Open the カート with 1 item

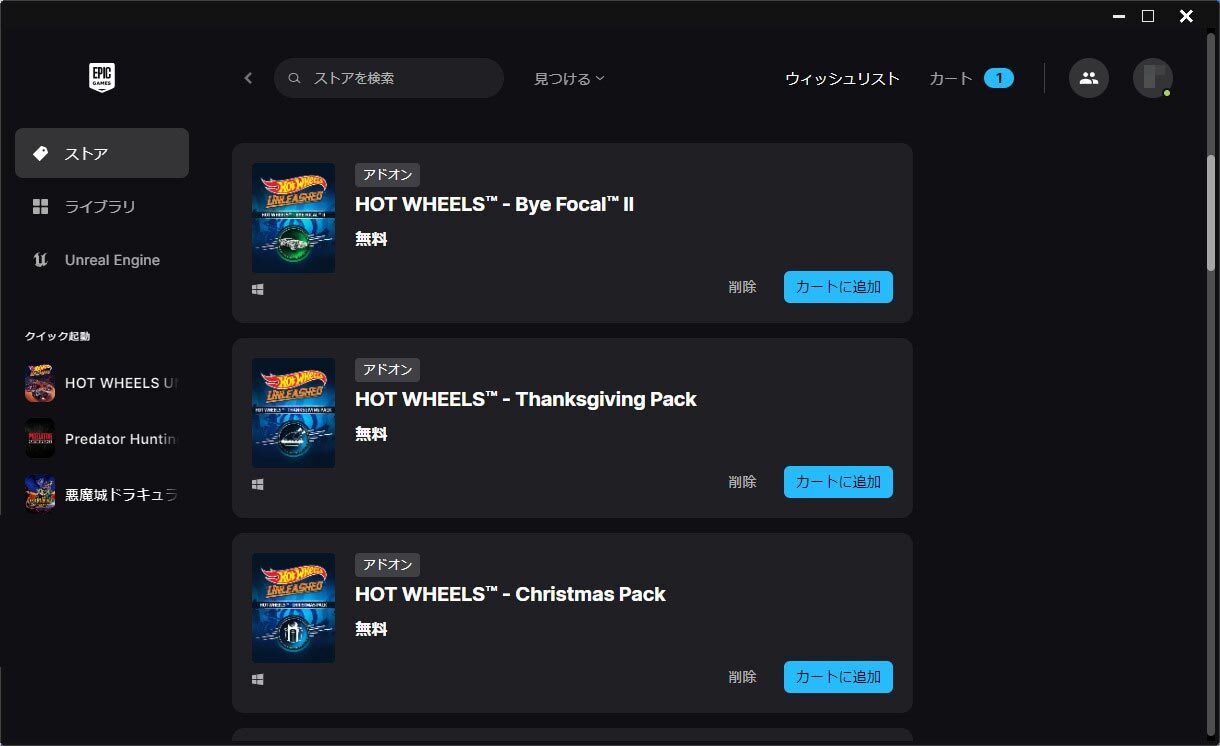click(x=971, y=78)
